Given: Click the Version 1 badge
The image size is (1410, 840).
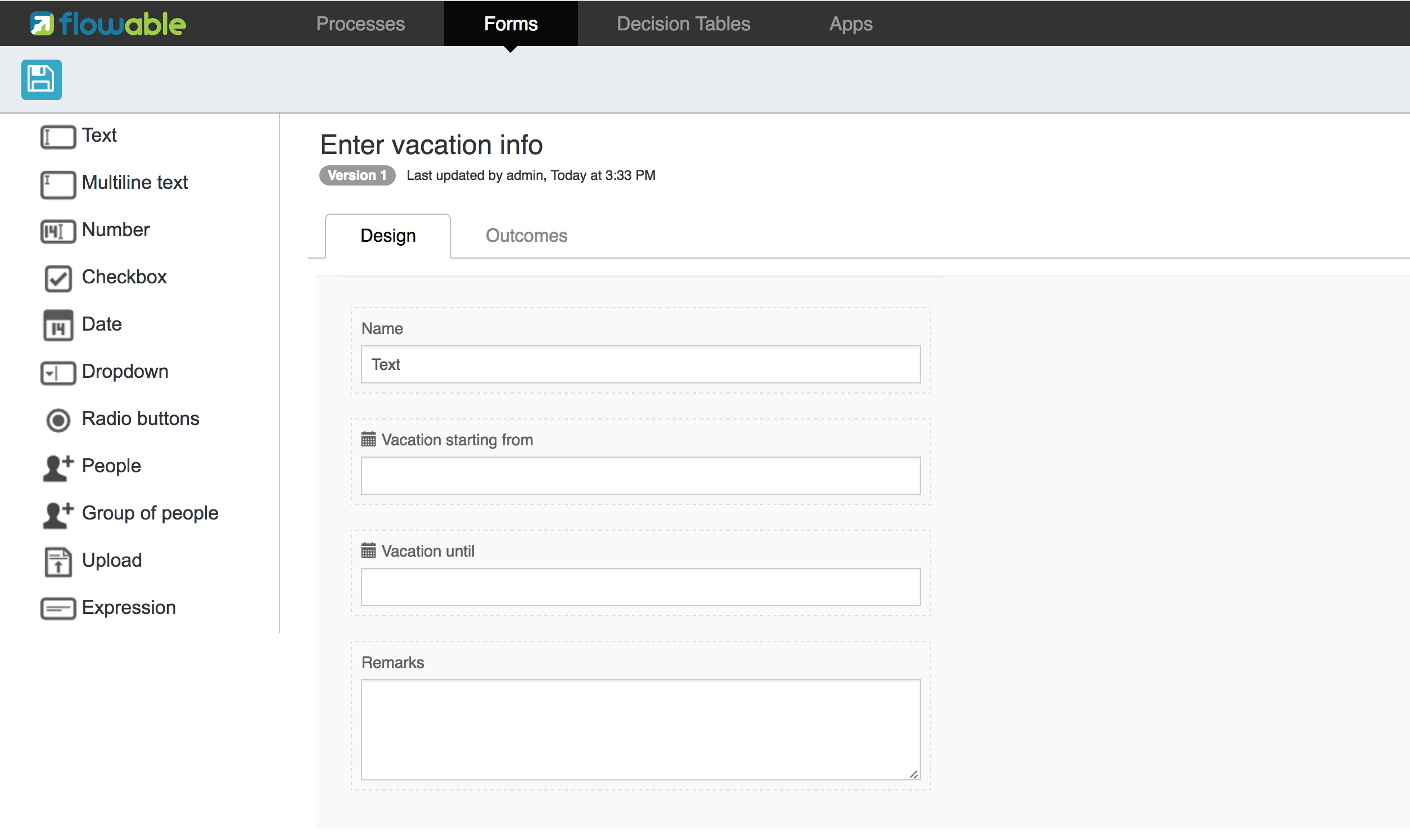Looking at the screenshot, I should point(357,175).
